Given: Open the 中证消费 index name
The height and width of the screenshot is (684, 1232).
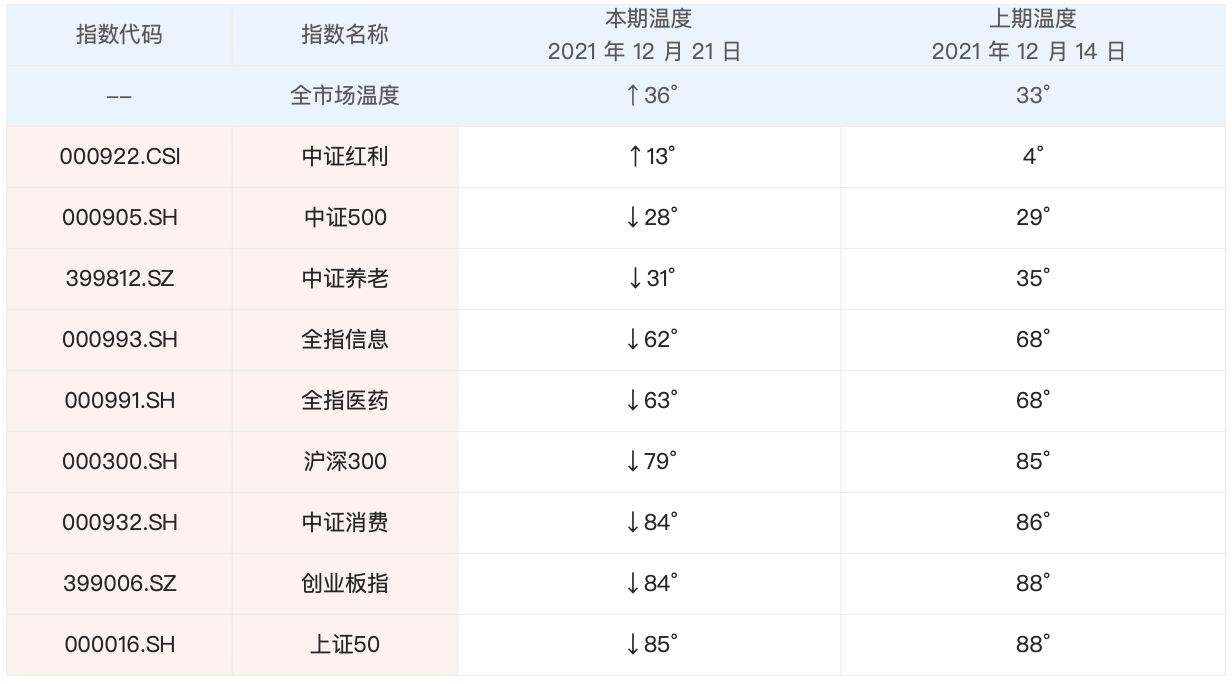Looking at the screenshot, I should 345,523.
